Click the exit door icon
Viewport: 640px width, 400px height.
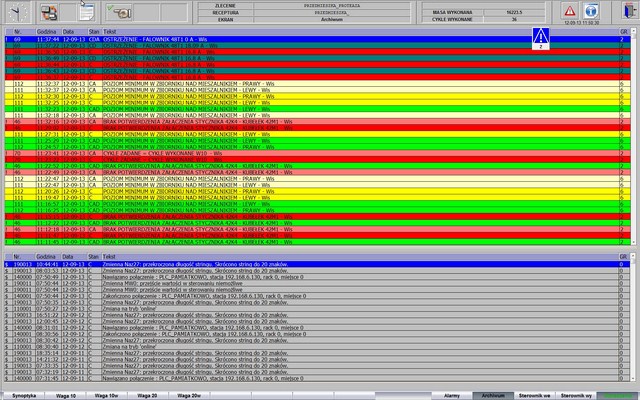pyautogui.click(x=628, y=11)
